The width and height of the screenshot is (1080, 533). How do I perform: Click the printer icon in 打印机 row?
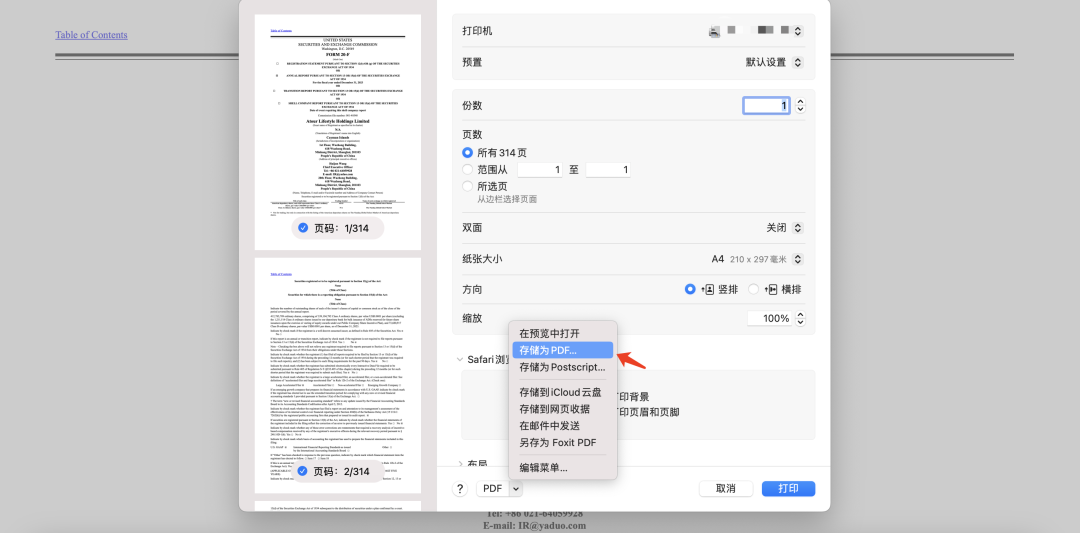pyautogui.click(x=714, y=32)
